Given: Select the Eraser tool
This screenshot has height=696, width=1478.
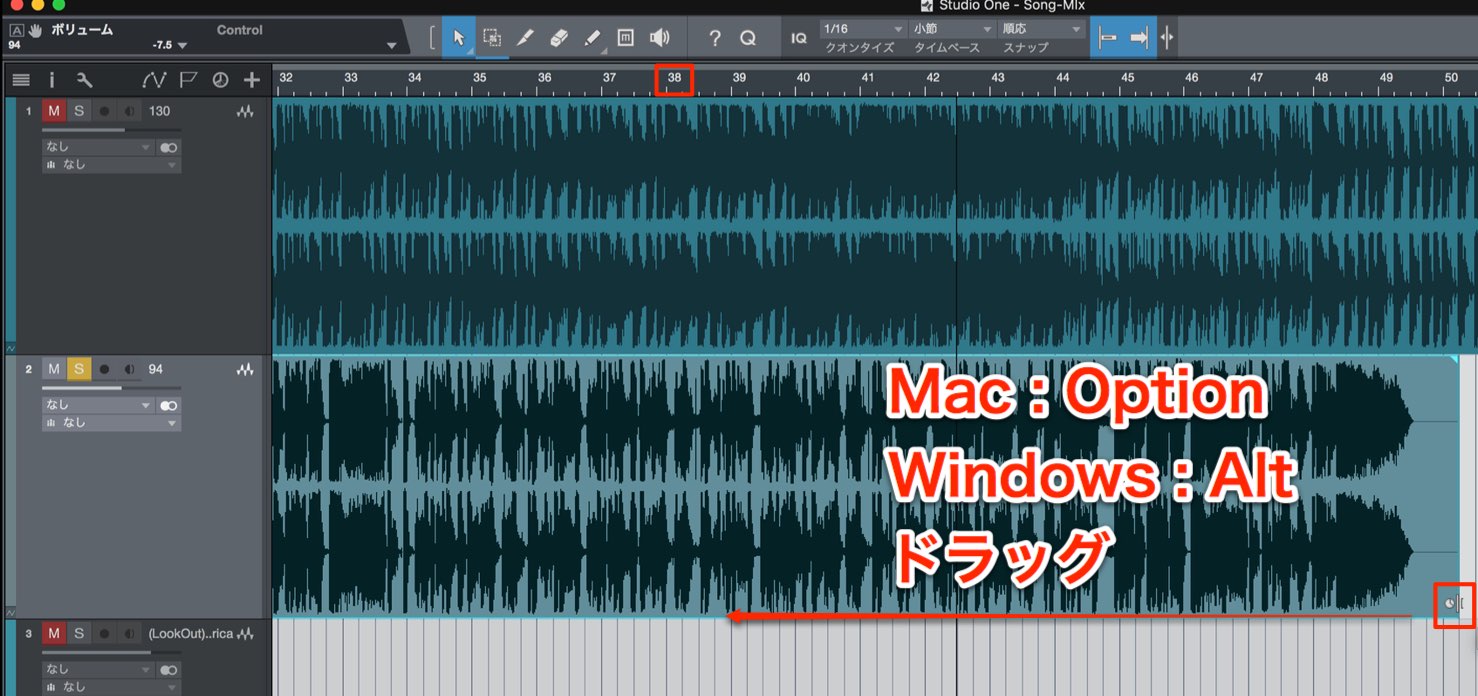Looking at the screenshot, I should point(559,38).
